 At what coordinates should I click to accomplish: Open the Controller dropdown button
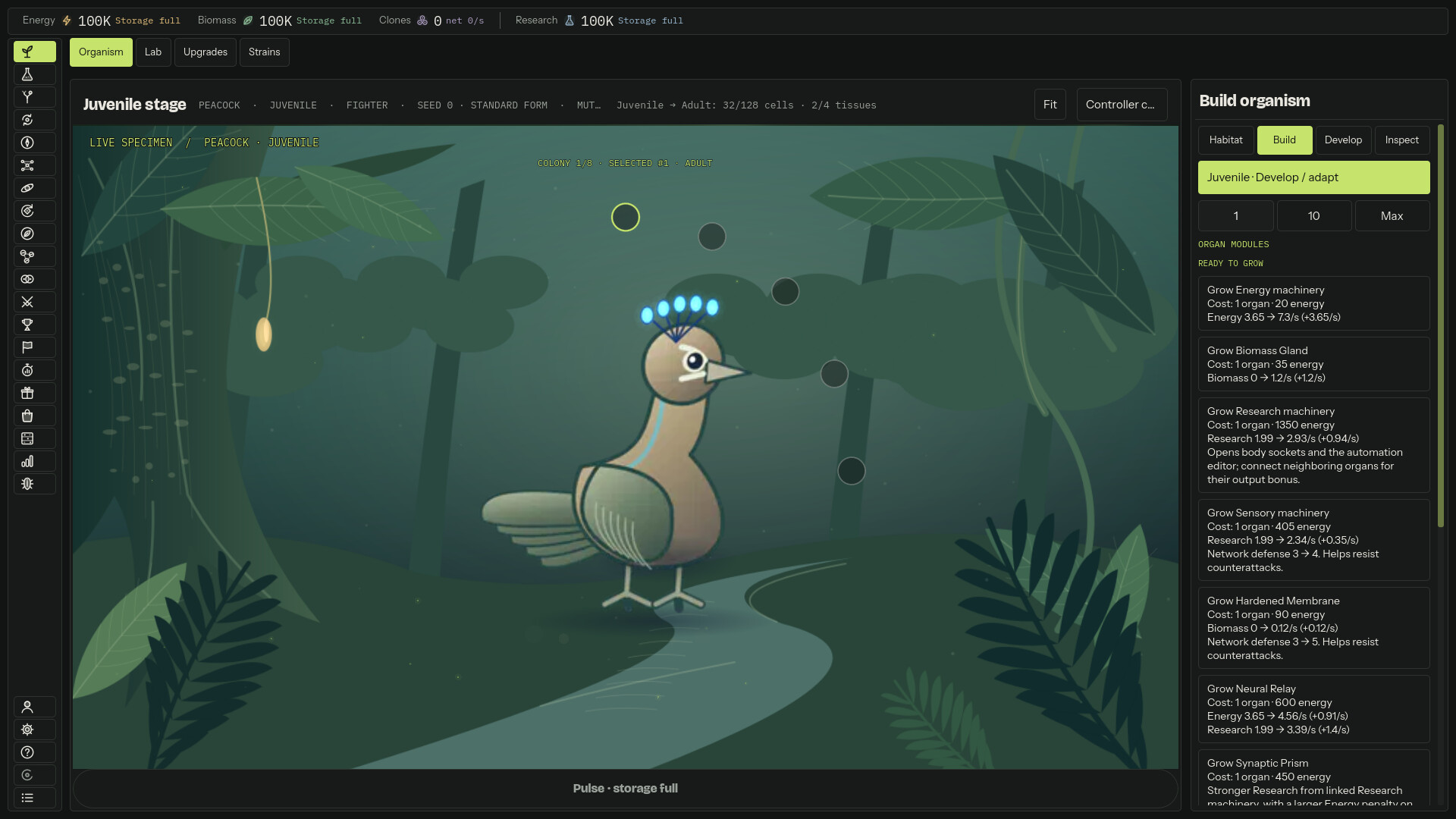(x=1121, y=105)
